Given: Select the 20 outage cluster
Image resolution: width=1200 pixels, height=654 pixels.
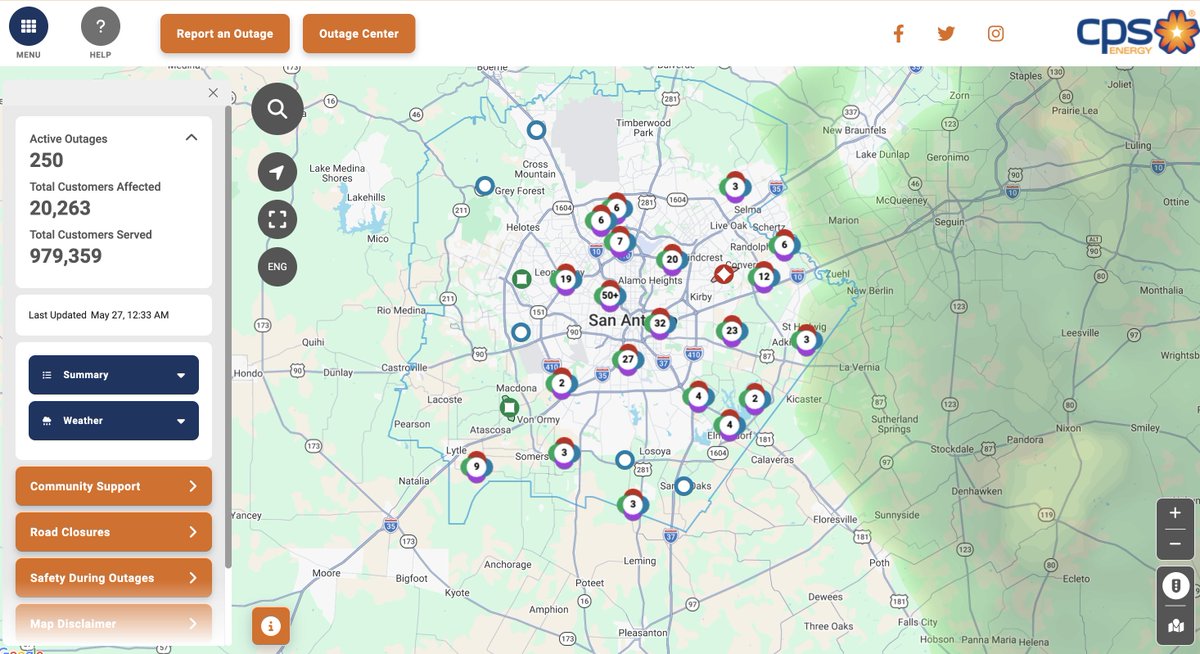Looking at the screenshot, I should [672, 259].
